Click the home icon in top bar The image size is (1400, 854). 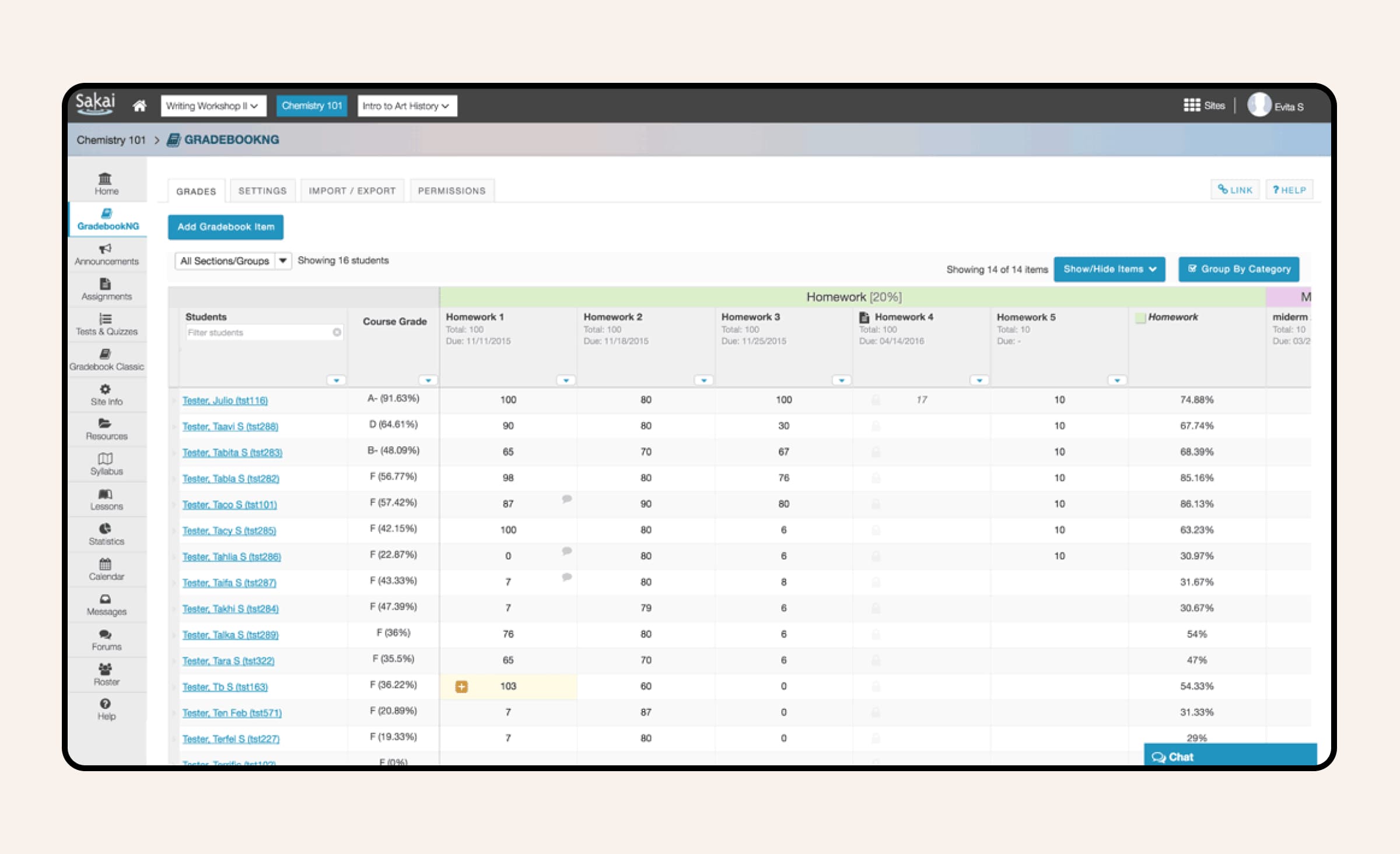(x=139, y=106)
